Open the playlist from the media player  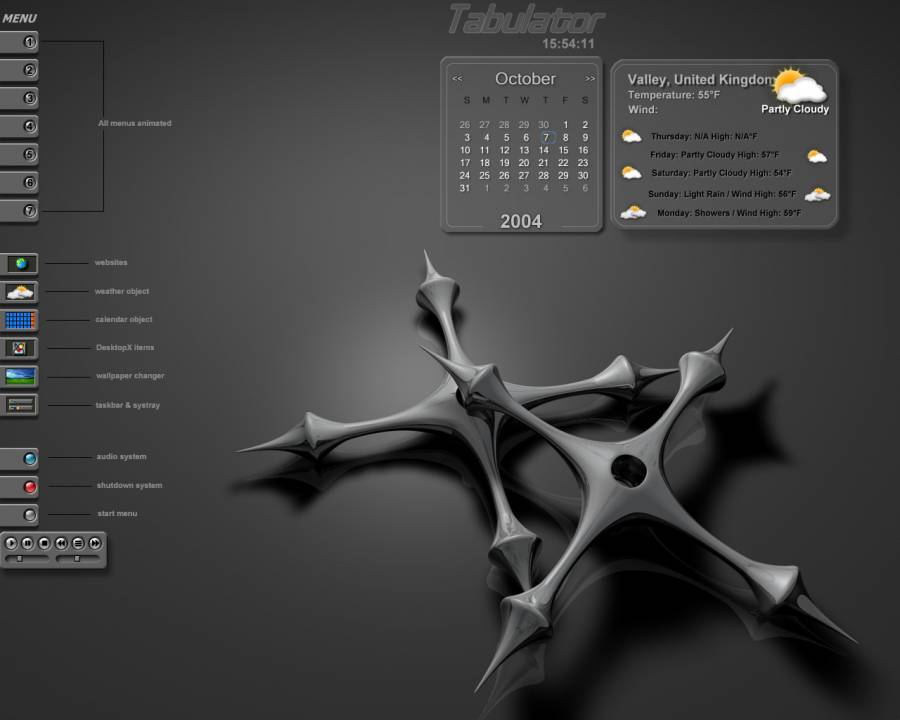pyautogui.click(x=78, y=543)
